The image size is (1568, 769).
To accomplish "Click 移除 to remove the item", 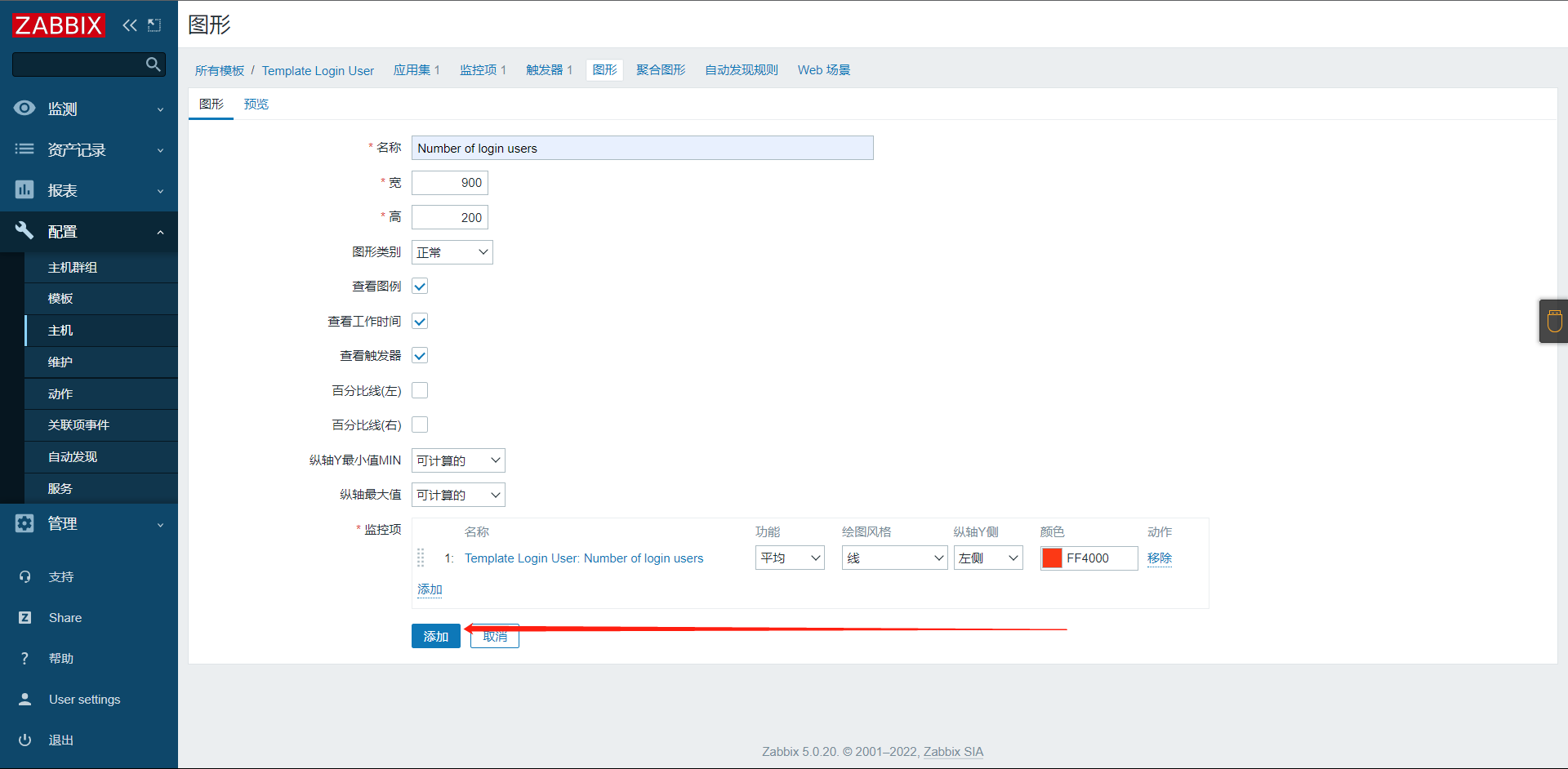I will click(1160, 558).
